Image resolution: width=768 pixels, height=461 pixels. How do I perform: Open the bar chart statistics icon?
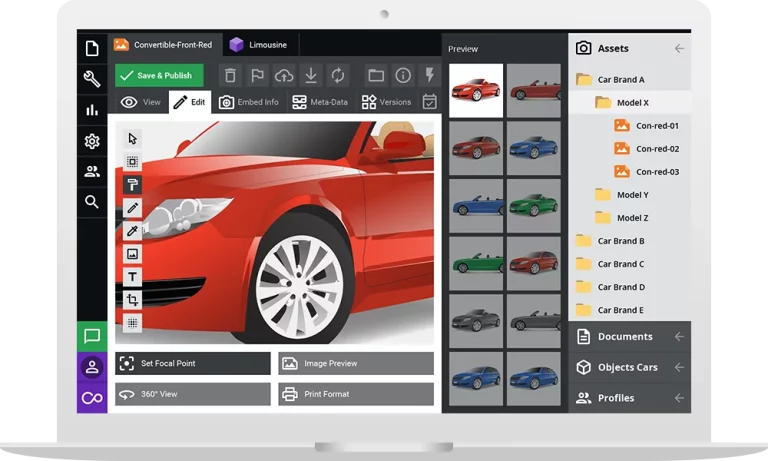tap(92, 110)
